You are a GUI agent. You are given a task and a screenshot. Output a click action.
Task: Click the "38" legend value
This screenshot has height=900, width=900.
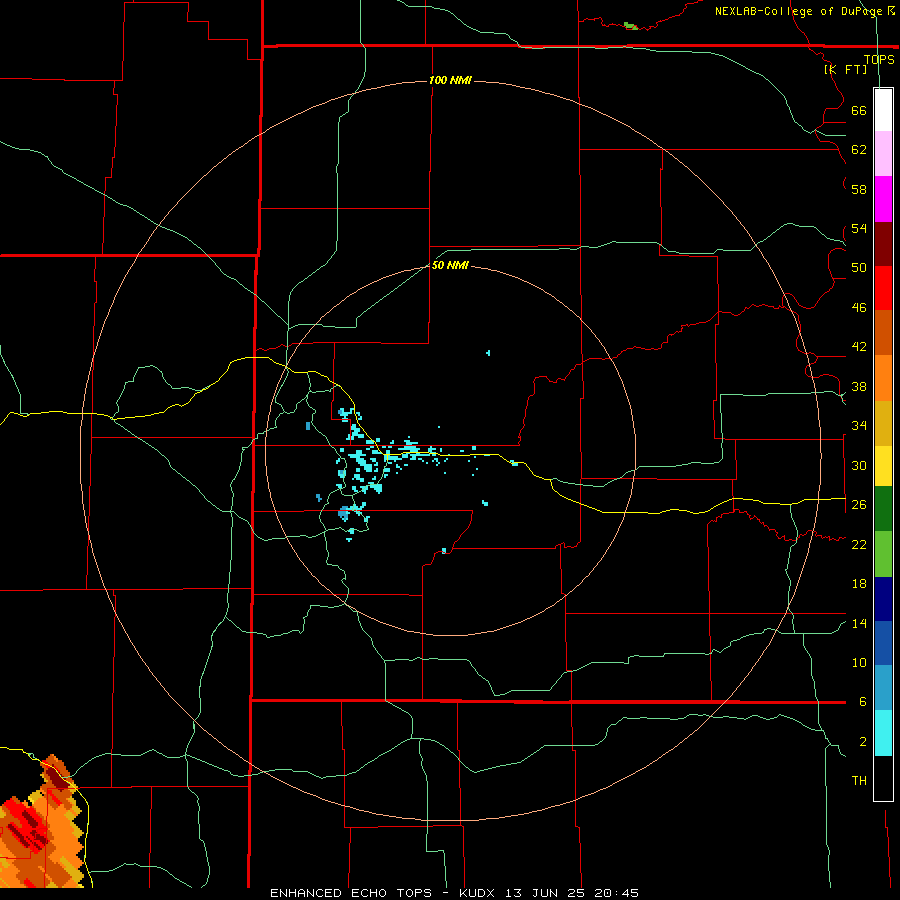click(859, 386)
